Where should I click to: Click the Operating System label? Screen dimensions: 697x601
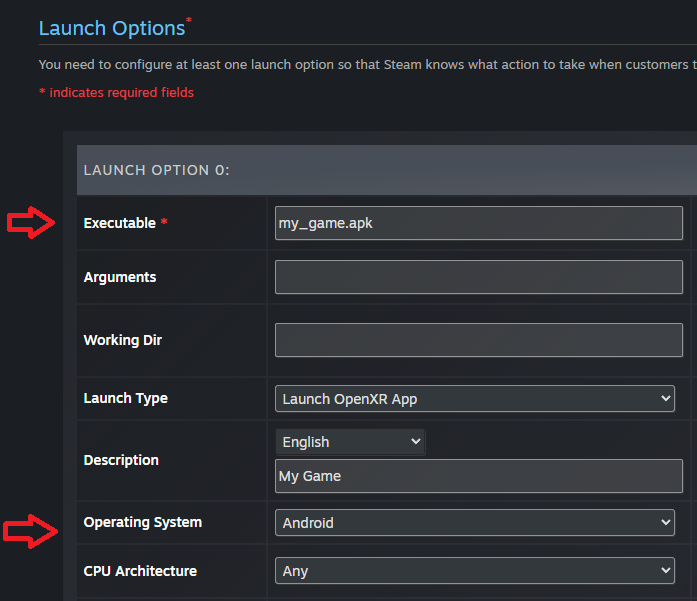pos(143,522)
